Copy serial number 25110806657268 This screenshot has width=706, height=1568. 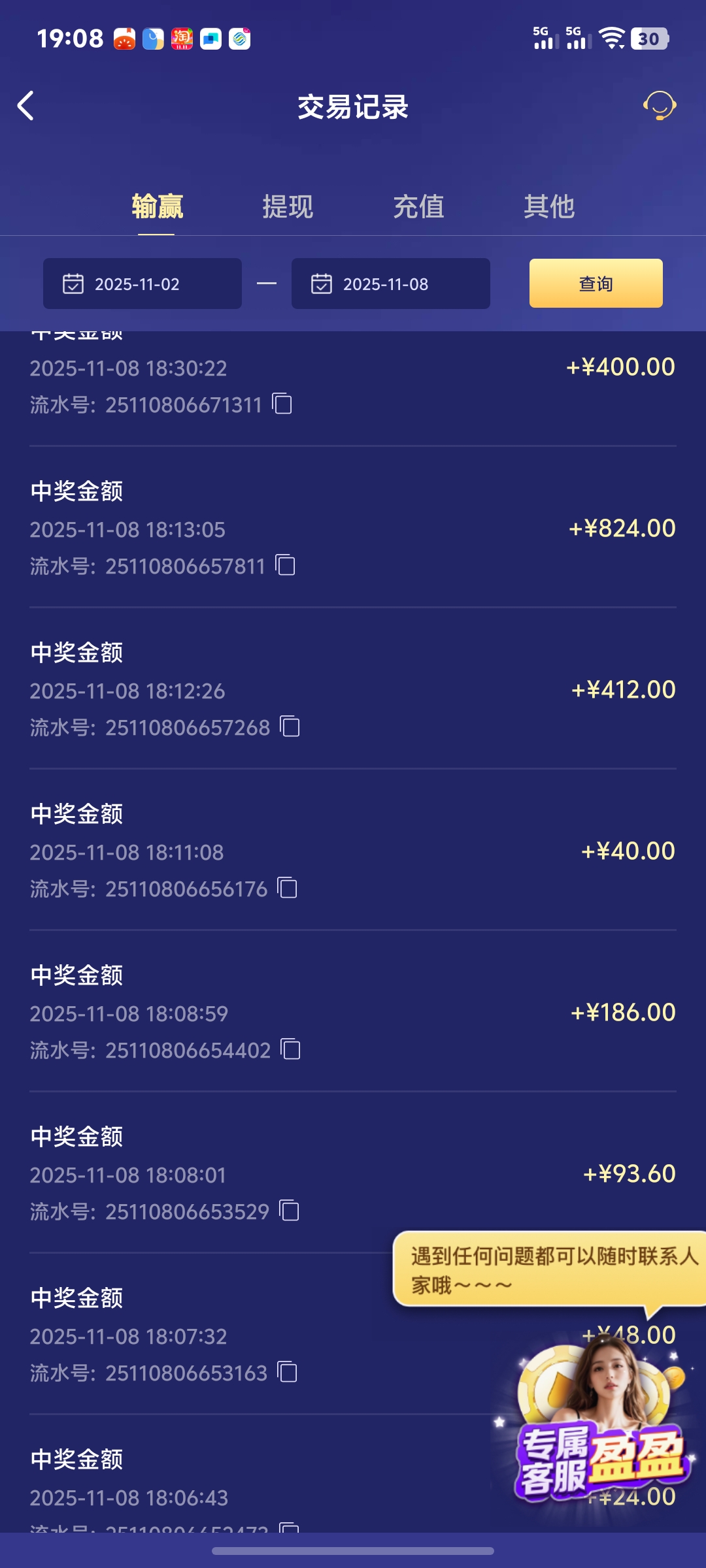[x=290, y=727]
